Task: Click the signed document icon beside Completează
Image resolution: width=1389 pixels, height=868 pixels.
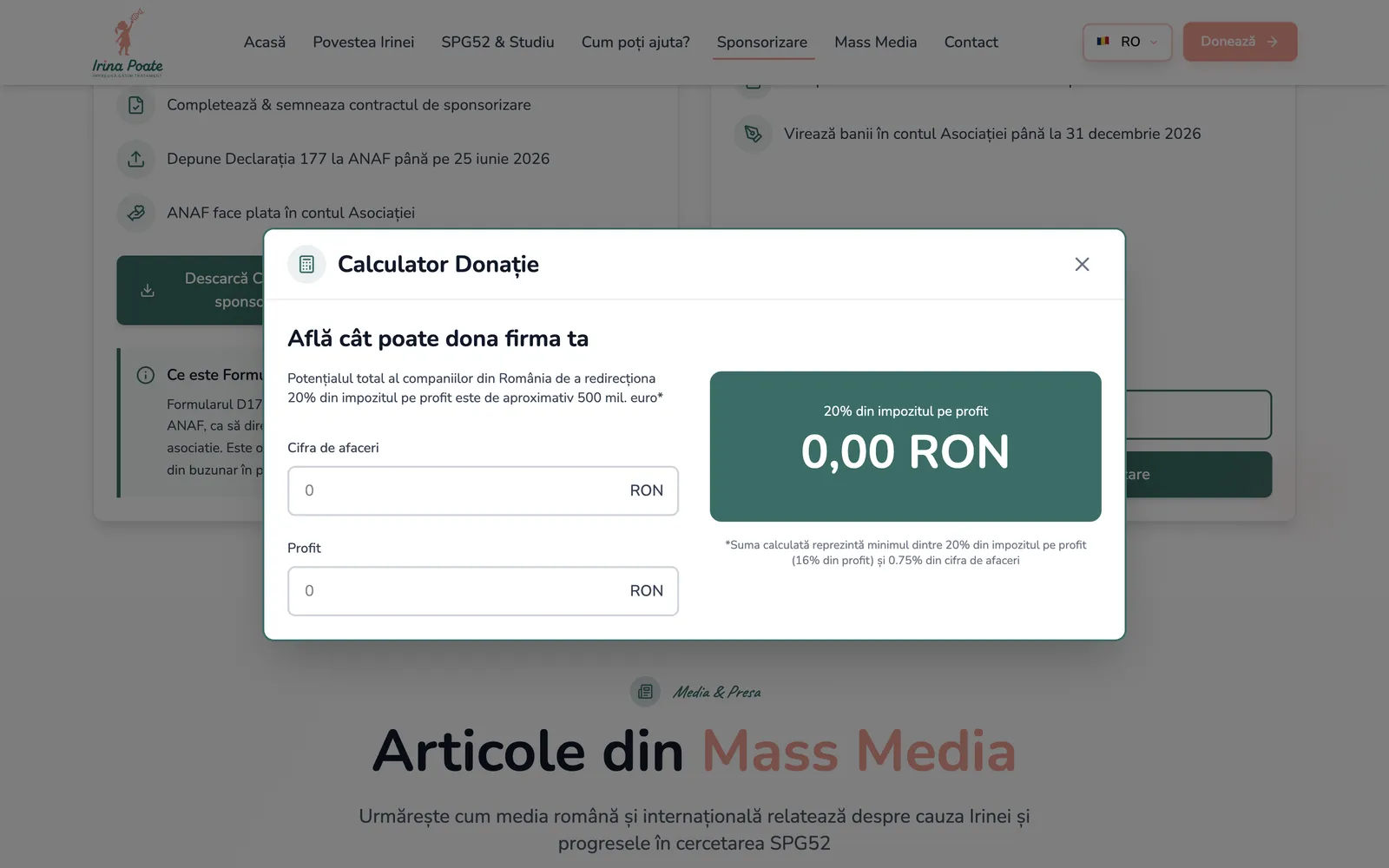Action: 136,105
